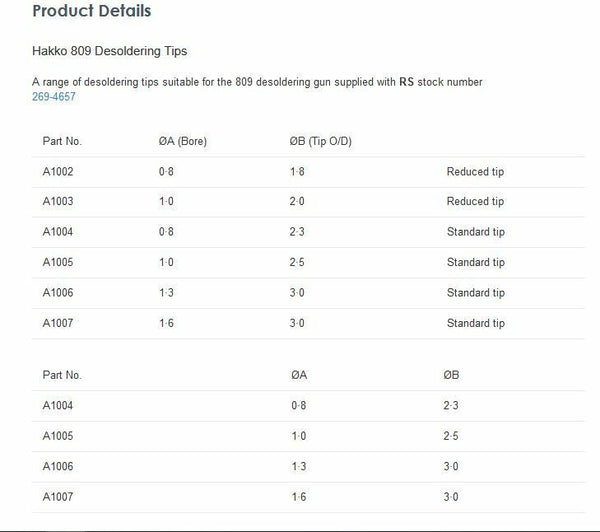Screen dimensions: 600x532
Task: Click the ØA (Bore) column header
Action: point(175,141)
